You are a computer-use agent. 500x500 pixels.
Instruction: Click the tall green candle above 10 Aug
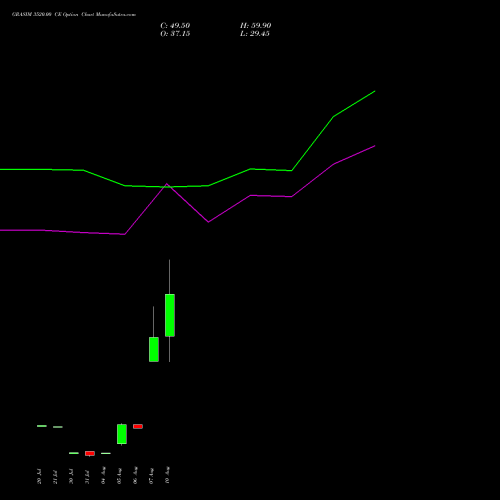[x=170, y=315]
